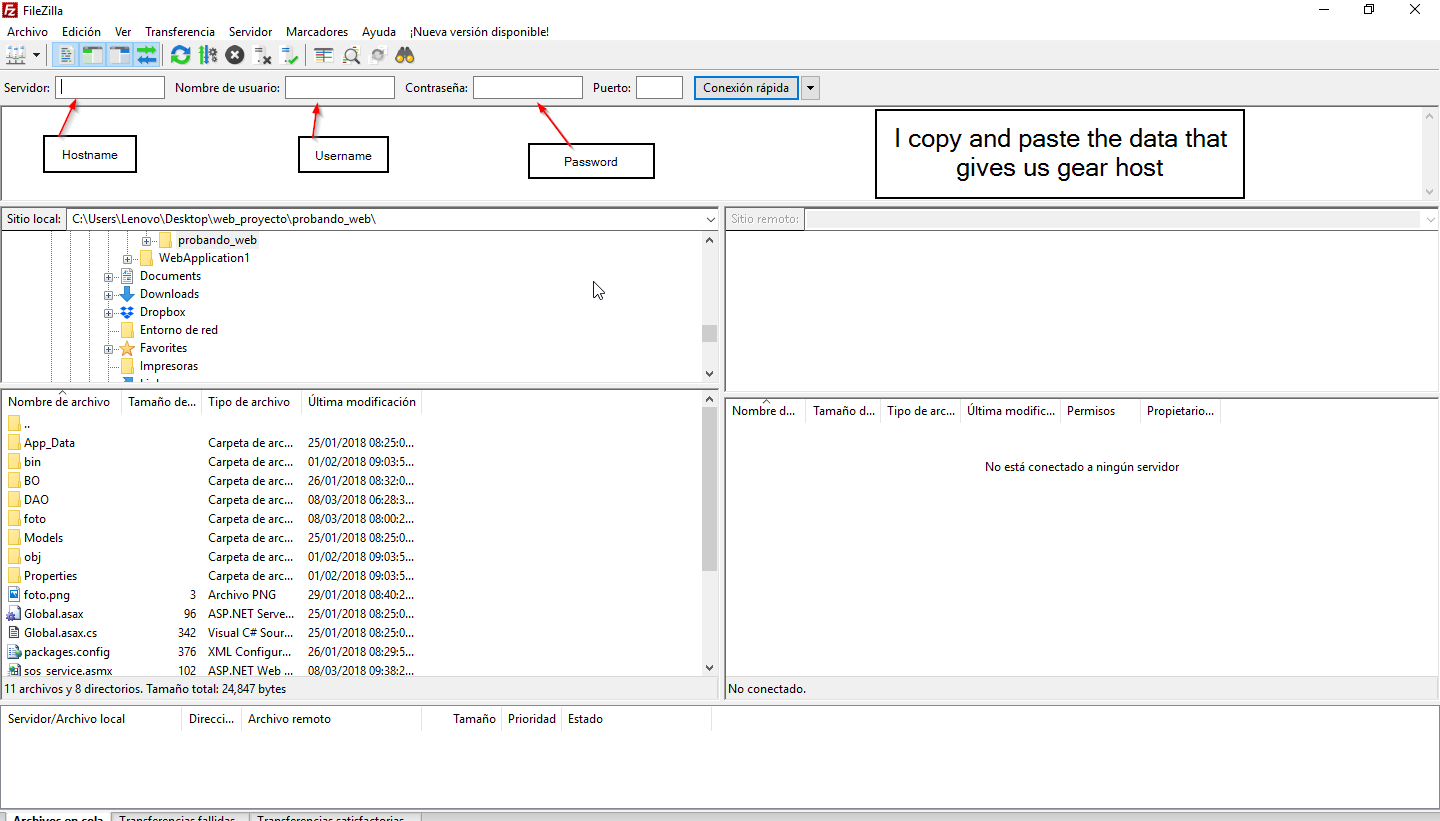Expand Documents tree node
Viewport: 1440px width, 821px height.
(108, 277)
